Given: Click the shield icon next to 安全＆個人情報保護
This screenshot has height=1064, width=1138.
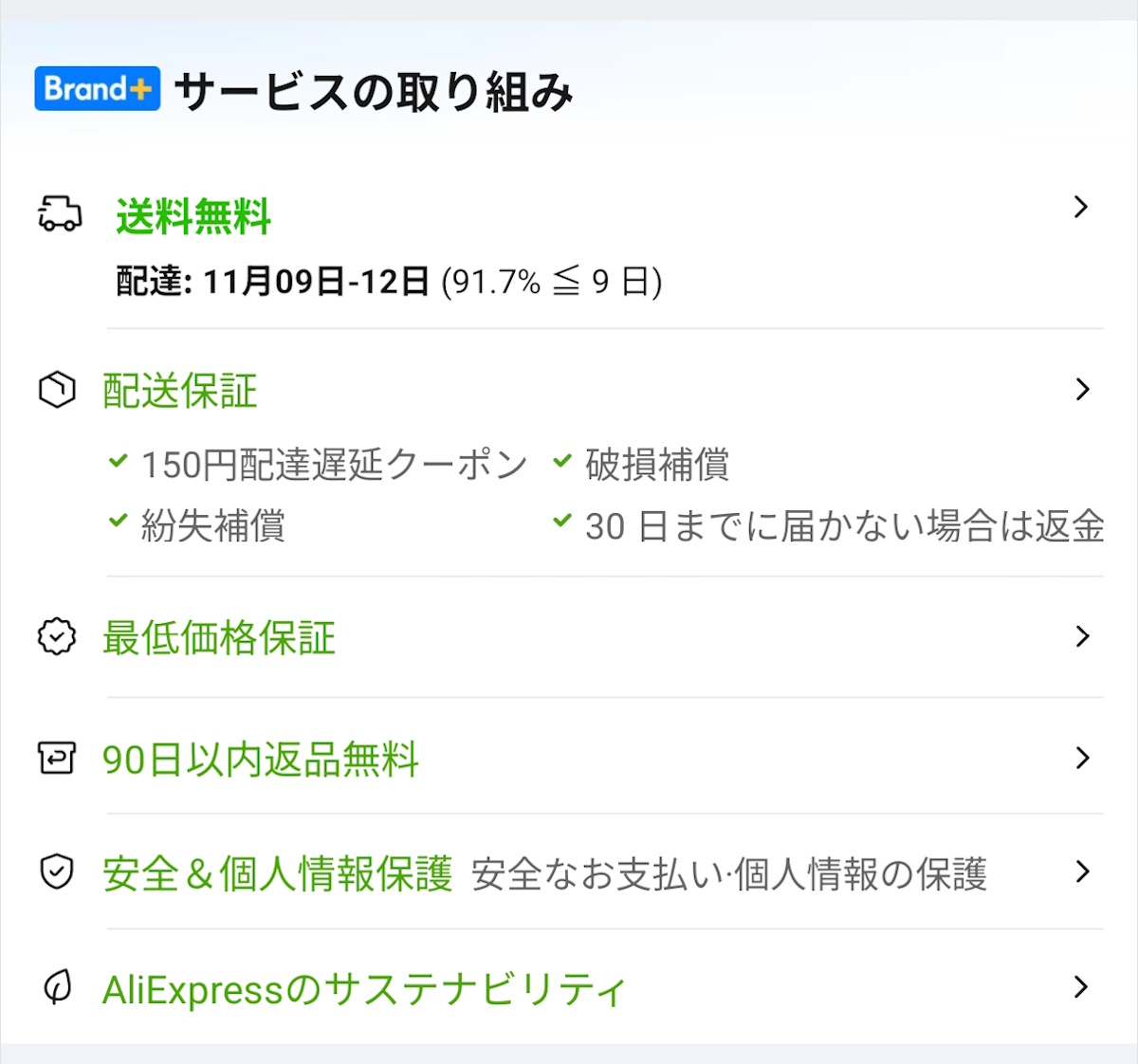Looking at the screenshot, I should (x=57, y=871).
